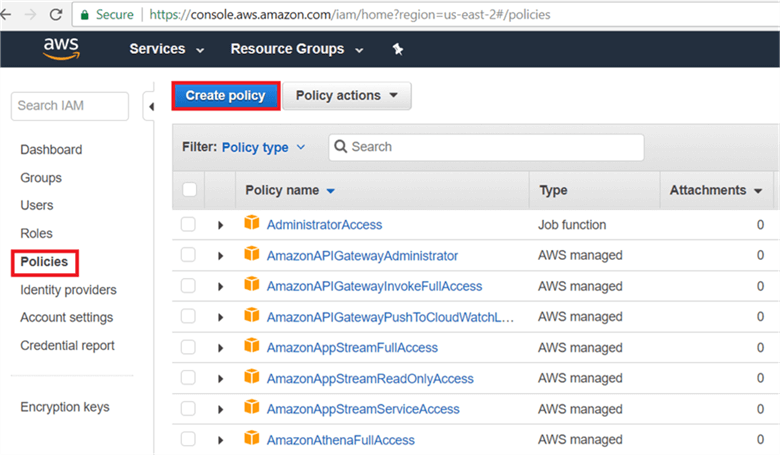
Task: Expand the AmazonAPIGatewayInvokeFullAccess row details
Action: (220, 287)
